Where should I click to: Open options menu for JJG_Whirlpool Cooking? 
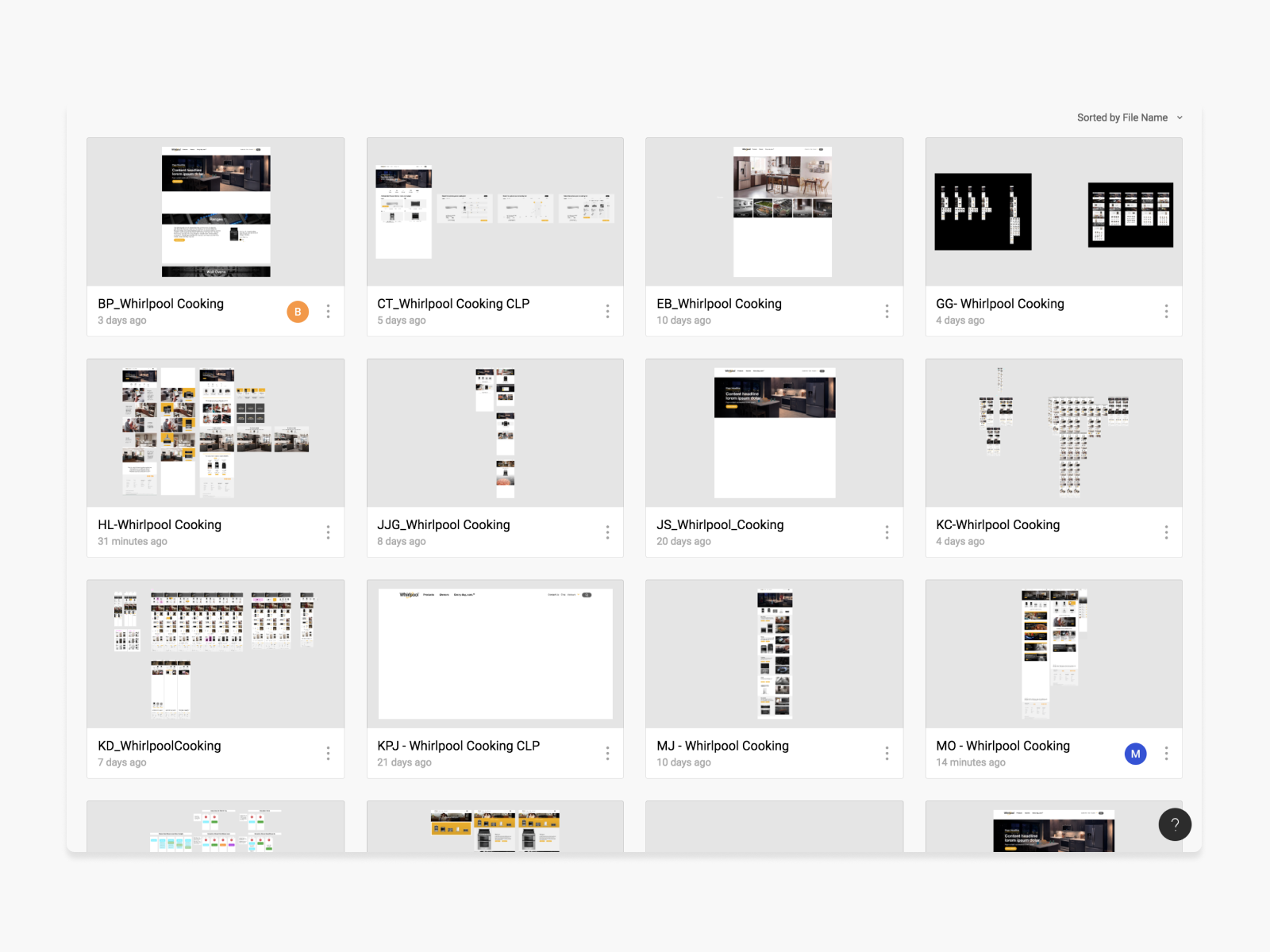tap(607, 532)
